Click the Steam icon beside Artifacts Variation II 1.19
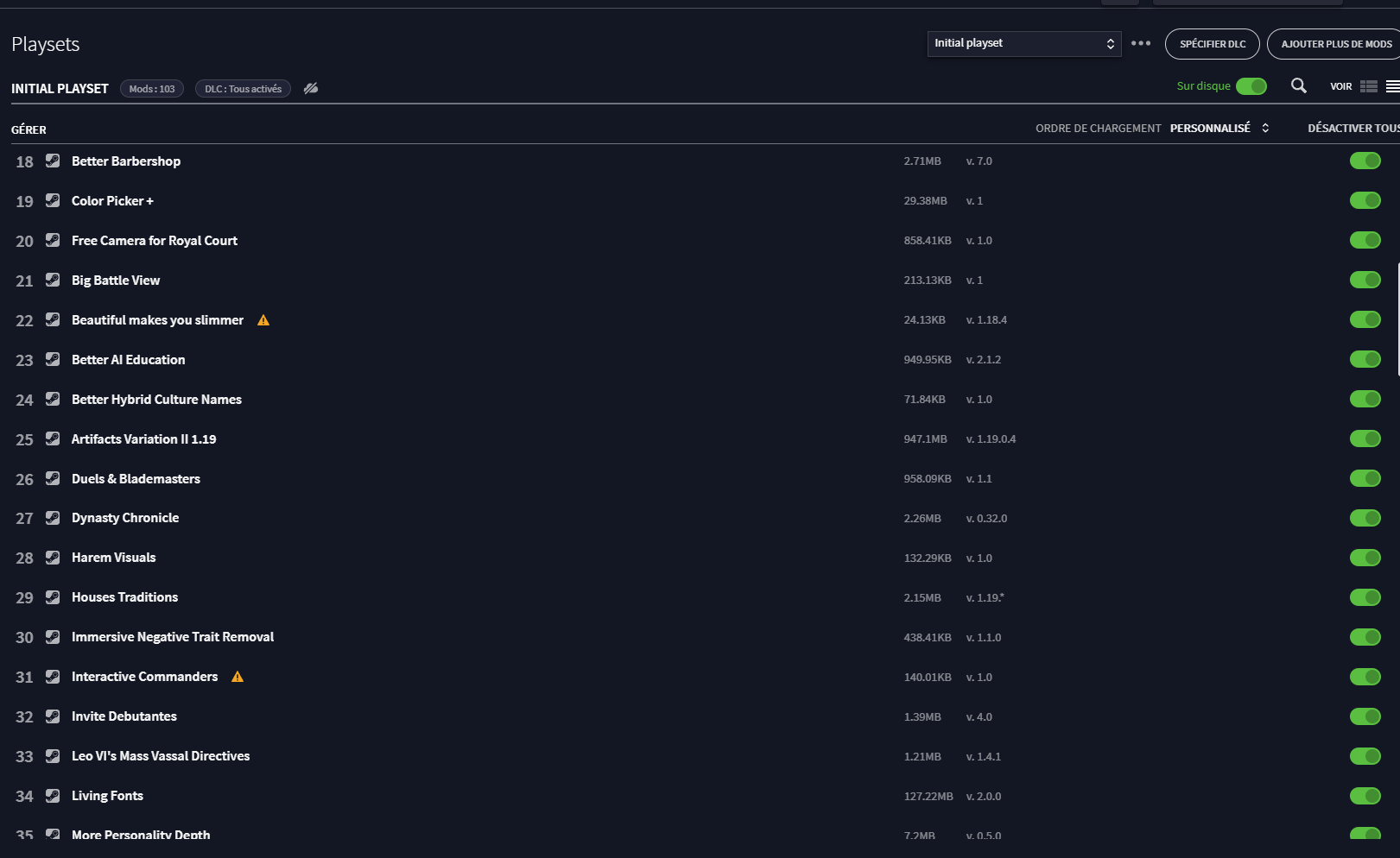Viewport: 1400px width, 858px height. (53, 438)
